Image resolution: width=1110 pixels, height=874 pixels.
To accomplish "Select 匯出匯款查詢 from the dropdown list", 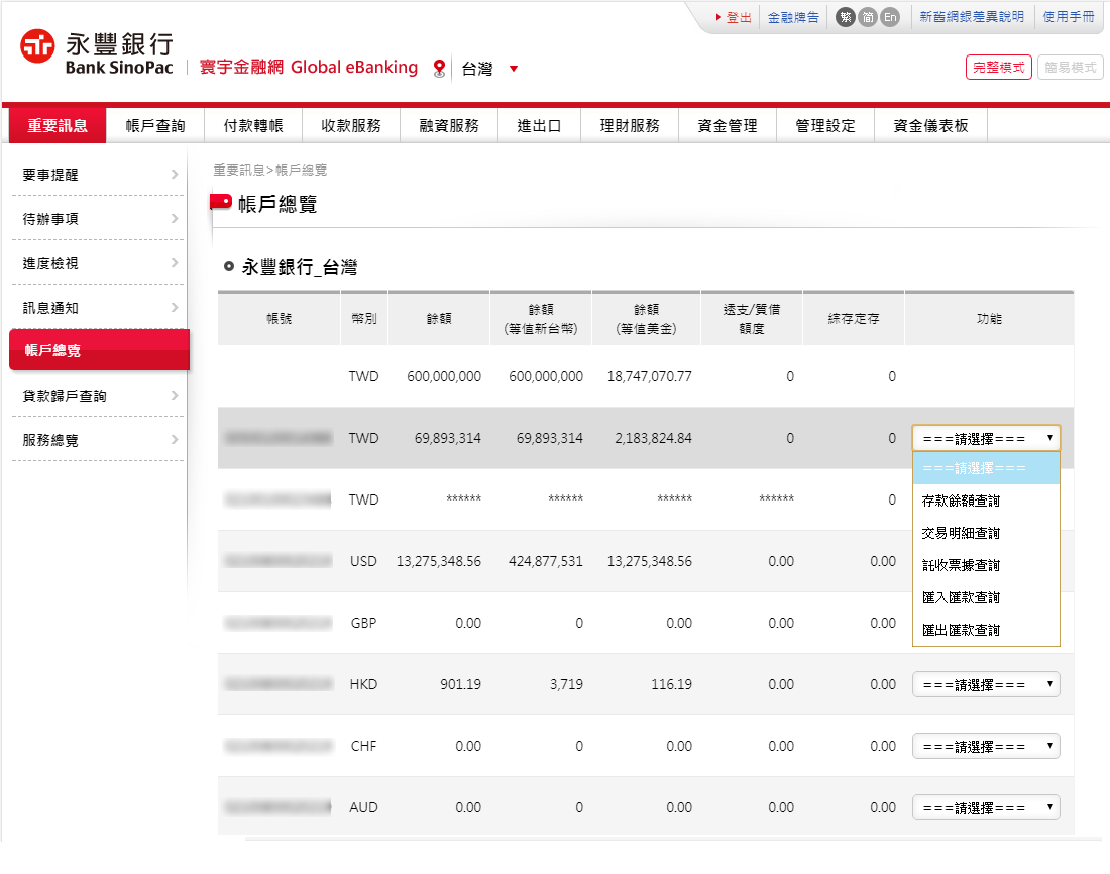I will click(986, 630).
